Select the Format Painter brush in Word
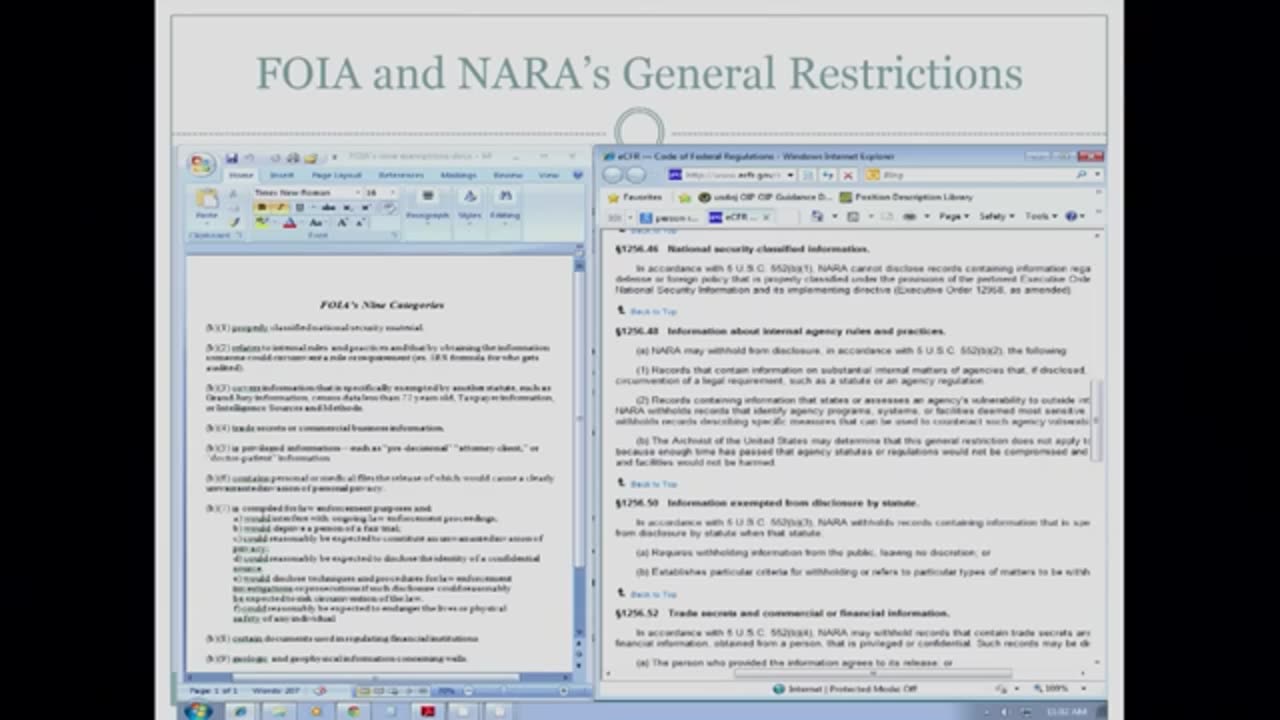The image size is (1280, 720). pos(235,223)
